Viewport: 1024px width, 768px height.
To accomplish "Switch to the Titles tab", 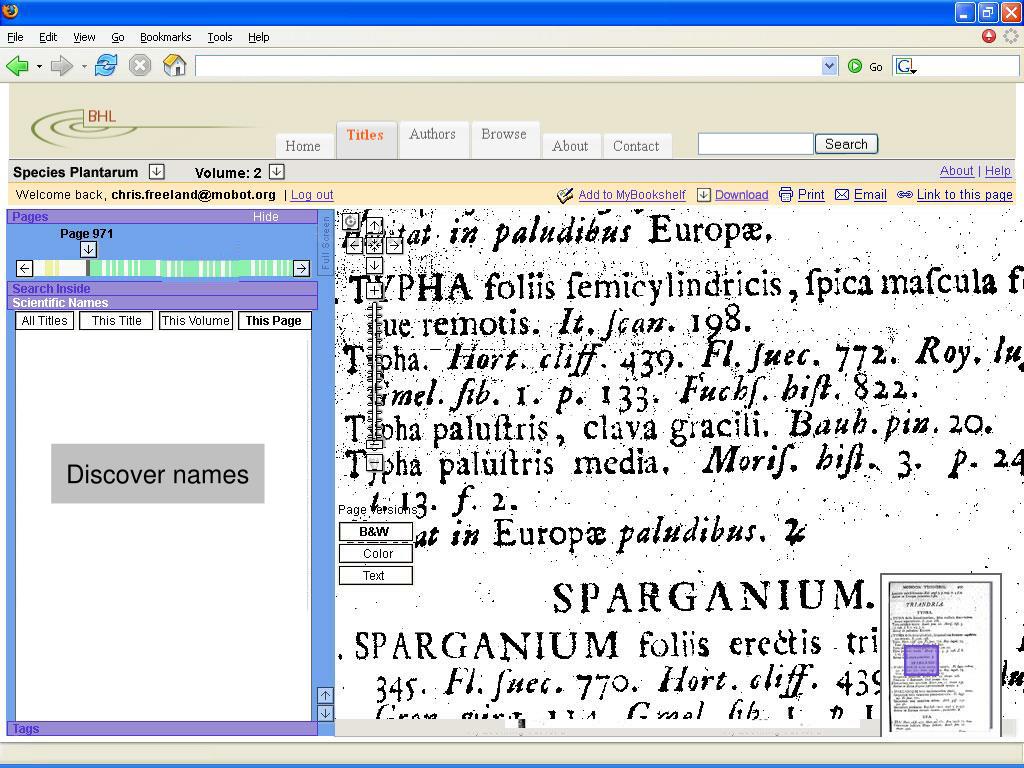I will (366, 139).
